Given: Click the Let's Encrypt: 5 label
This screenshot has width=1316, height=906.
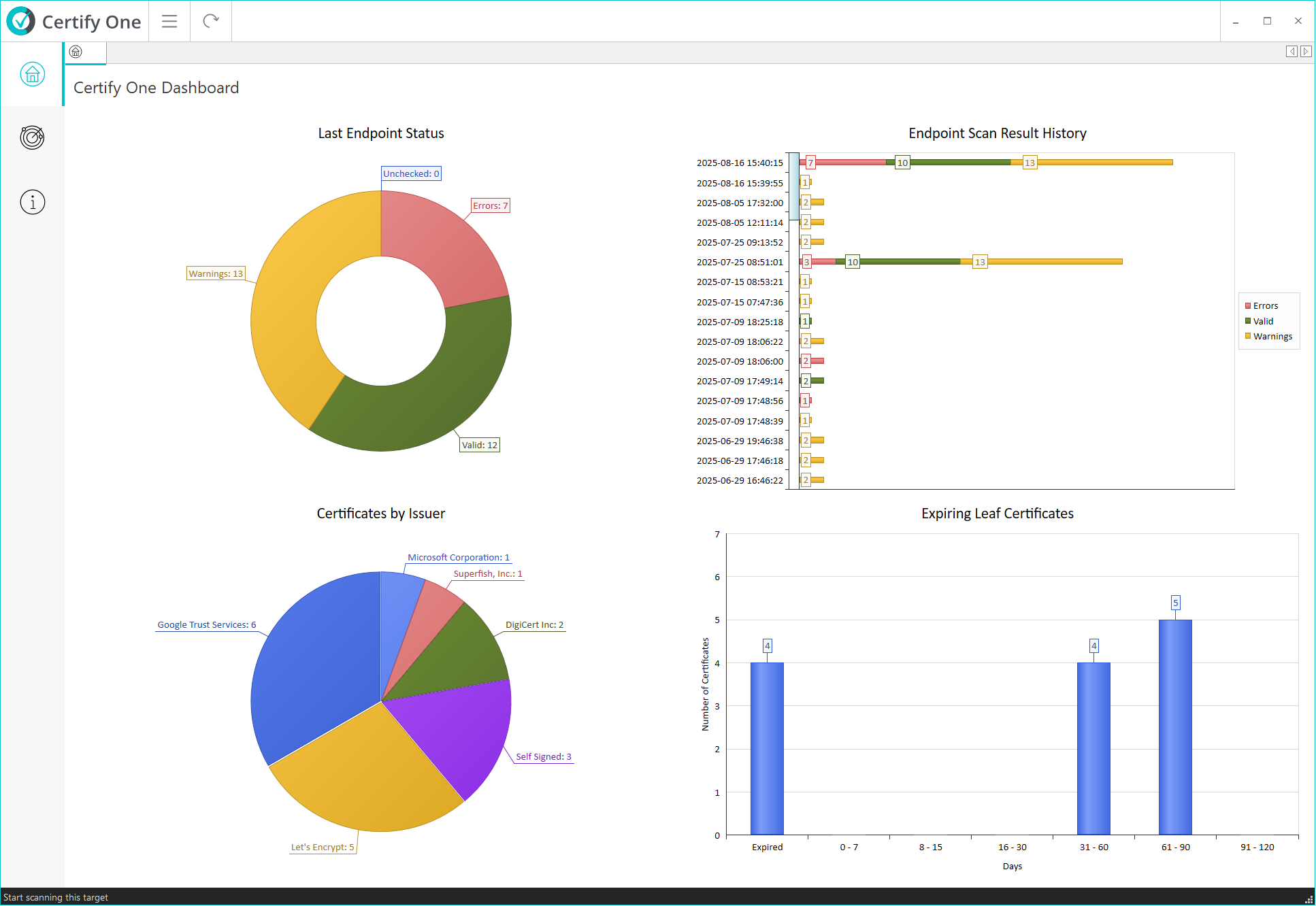Looking at the screenshot, I should [x=323, y=848].
